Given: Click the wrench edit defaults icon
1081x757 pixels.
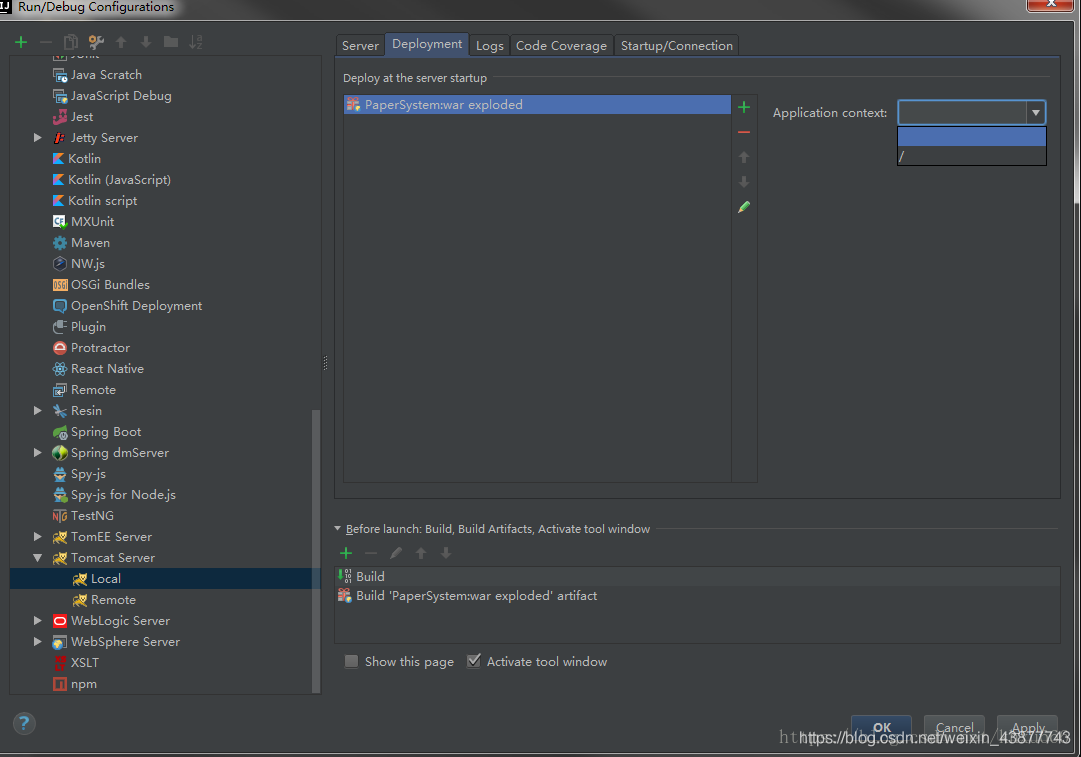Looking at the screenshot, I should click(x=96, y=42).
